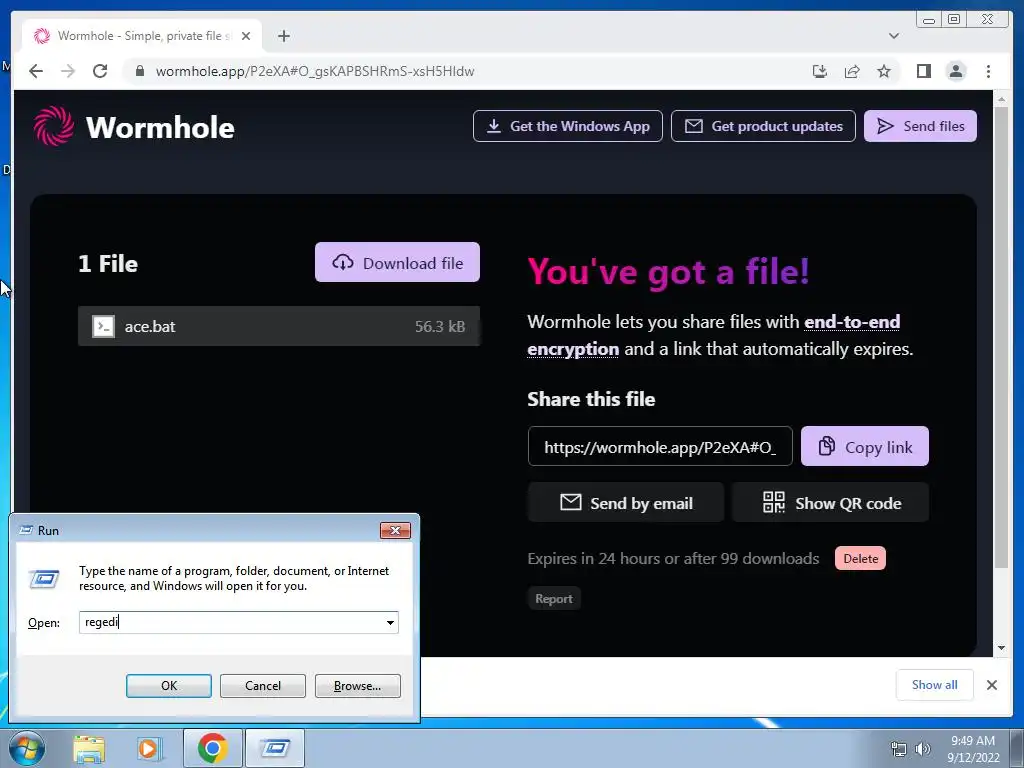The height and width of the screenshot is (768, 1024).
Task: Open Windows Explorer from taskbar
Action: pyautogui.click(x=89, y=749)
